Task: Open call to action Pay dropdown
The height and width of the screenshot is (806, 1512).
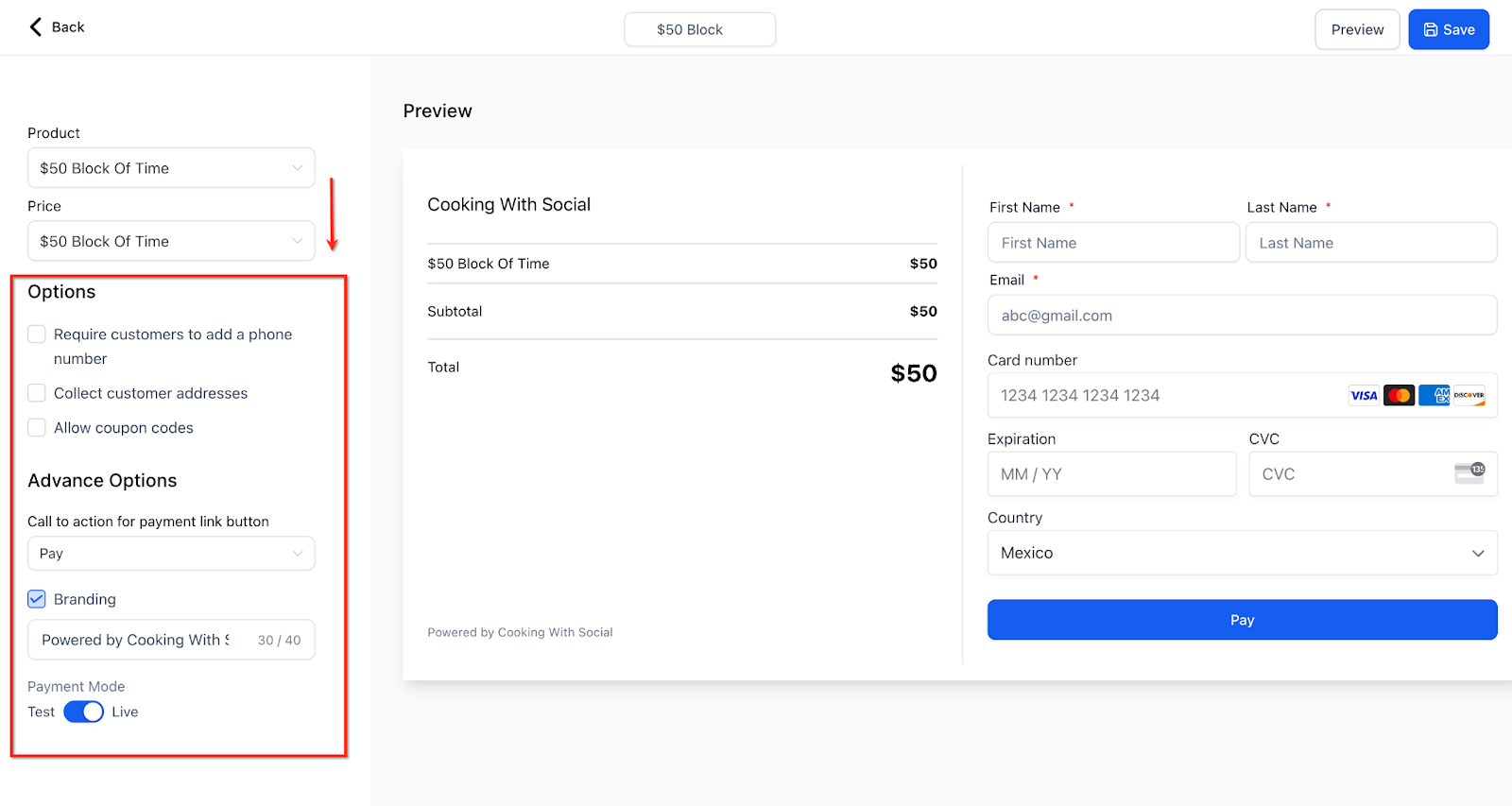Action: (x=171, y=554)
